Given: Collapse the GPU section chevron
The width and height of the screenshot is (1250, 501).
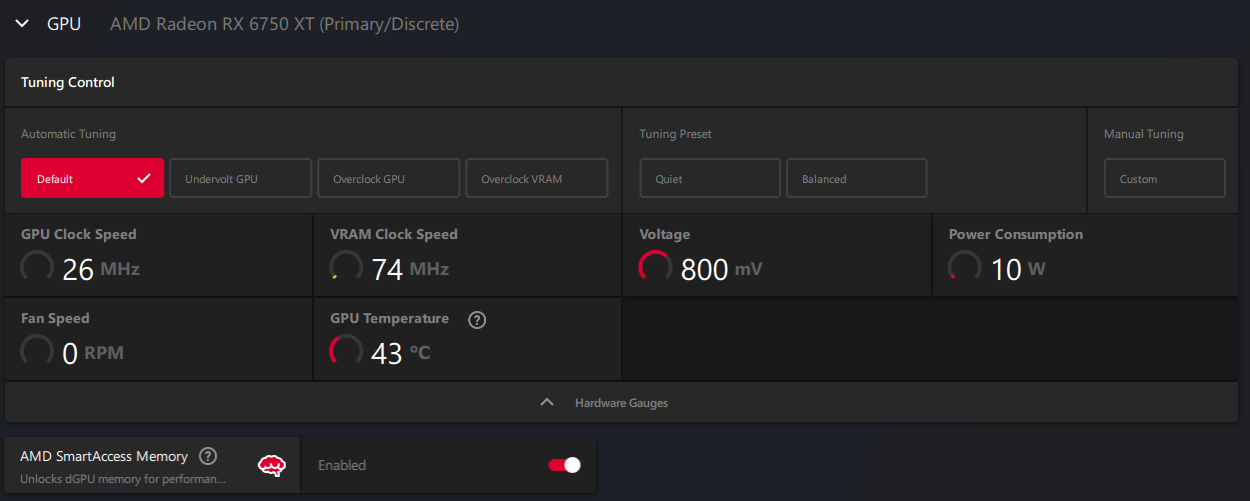Looking at the screenshot, I should click(x=23, y=24).
